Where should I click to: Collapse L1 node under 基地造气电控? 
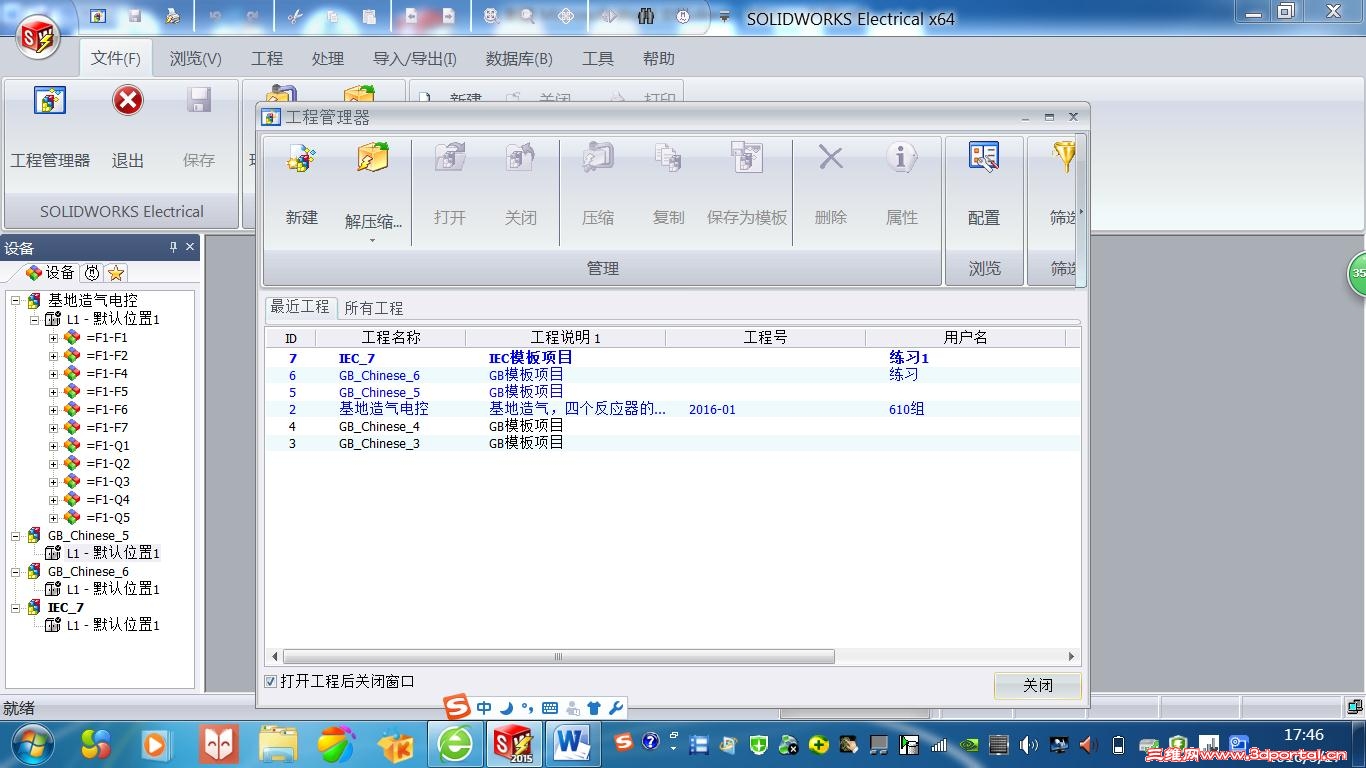click(34, 319)
